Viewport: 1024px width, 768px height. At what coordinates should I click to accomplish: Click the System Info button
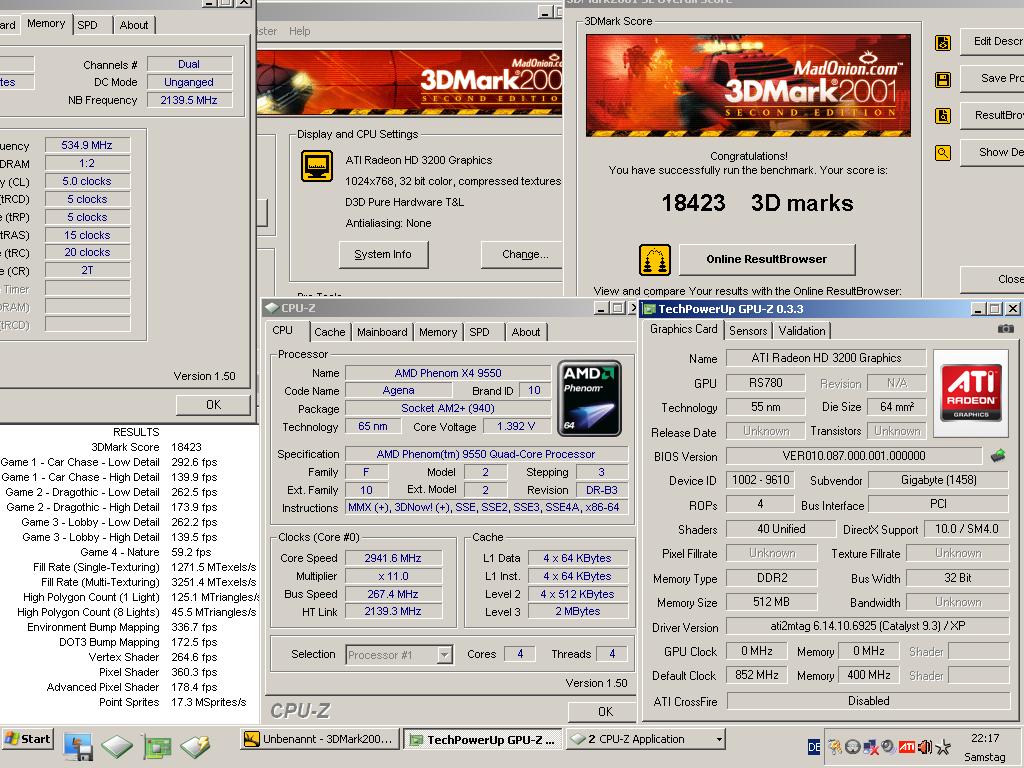[x=383, y=254]
